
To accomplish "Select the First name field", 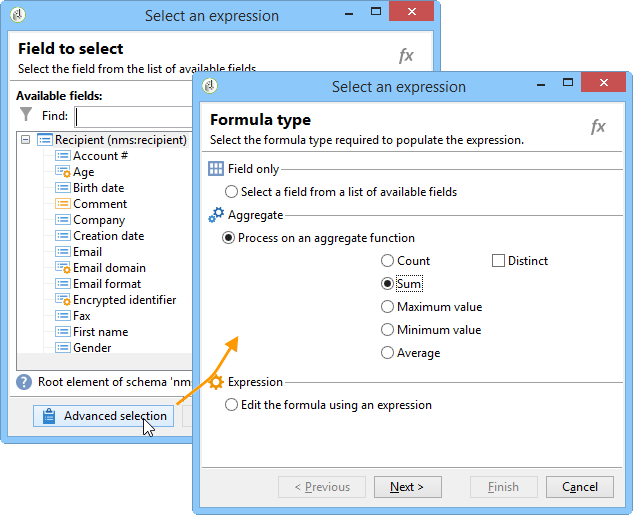I will tap(100, 332).
